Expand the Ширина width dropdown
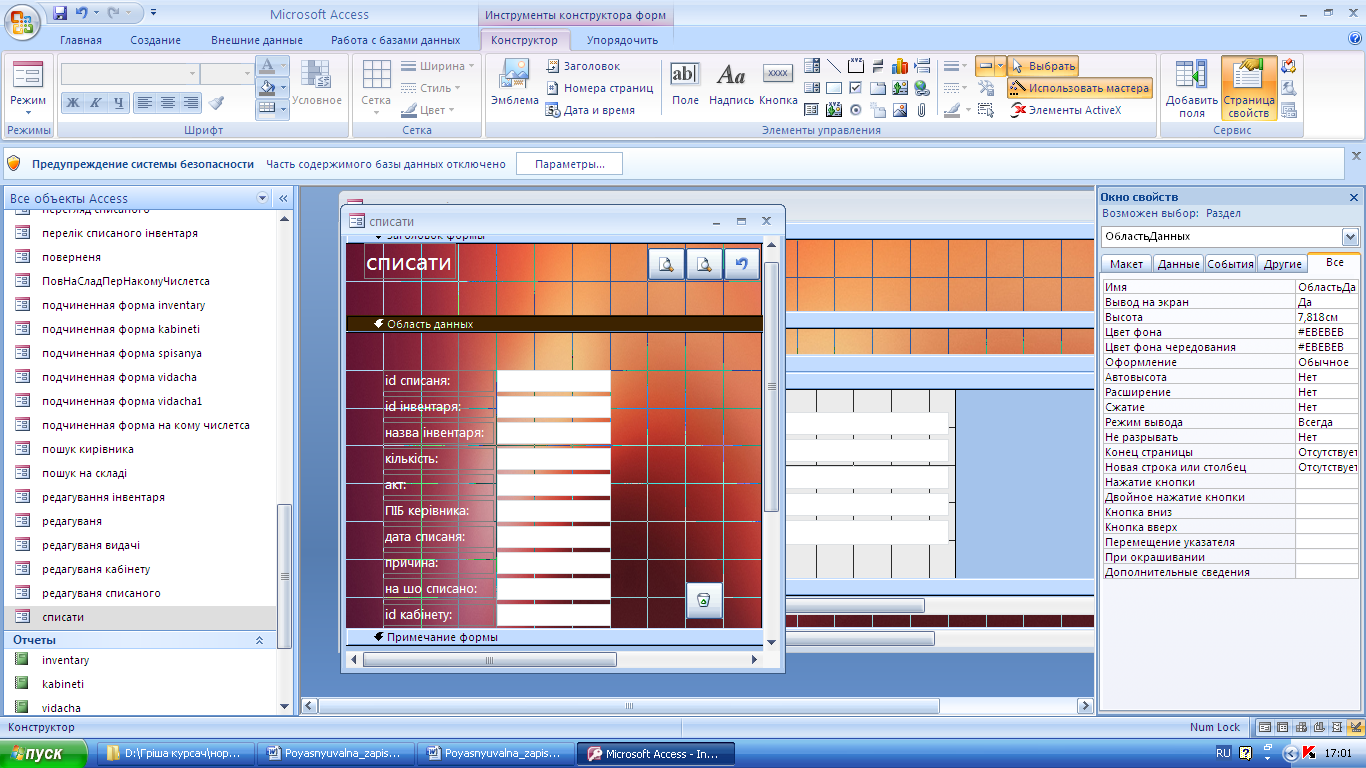1366x768 pixels. 436,66
